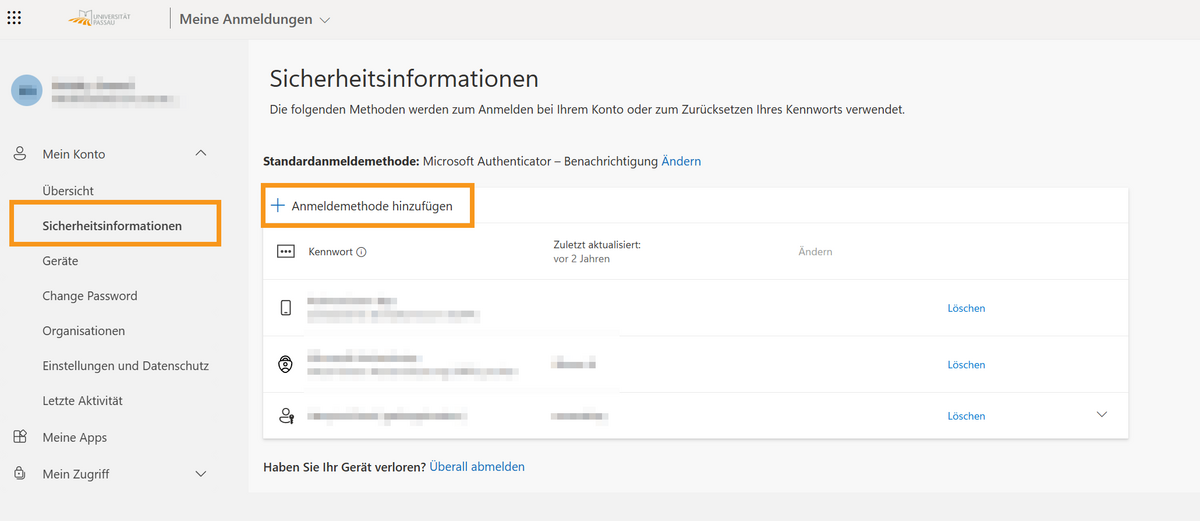Collapse the Mein Konto section
The height and width of the screenshot is (521, 1200).
[201, 154]
